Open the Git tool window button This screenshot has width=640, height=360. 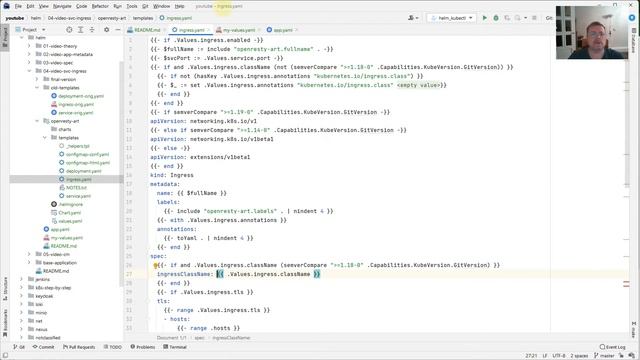click(19, 347)
